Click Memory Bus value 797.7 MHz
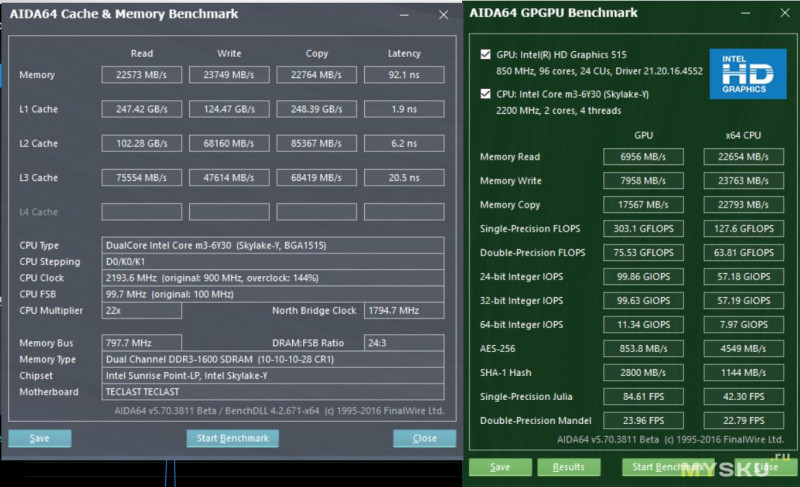Viewport: 800px width, 487px height. [x=141, y=343]
